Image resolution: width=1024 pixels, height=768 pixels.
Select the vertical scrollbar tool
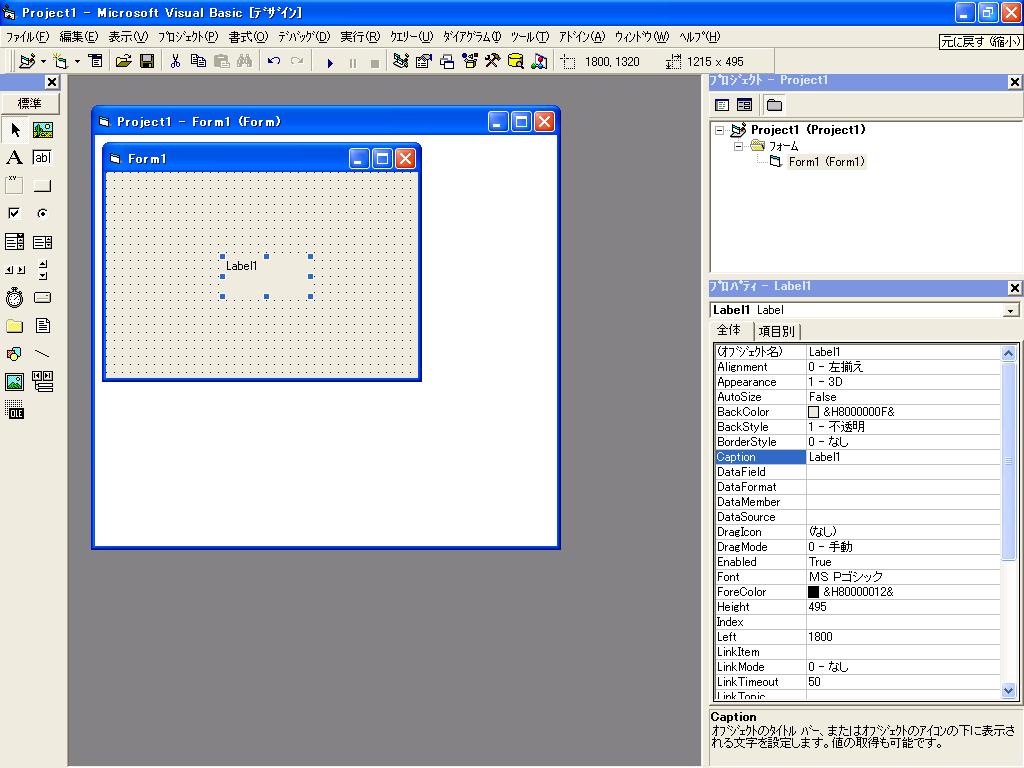(43, 270)
